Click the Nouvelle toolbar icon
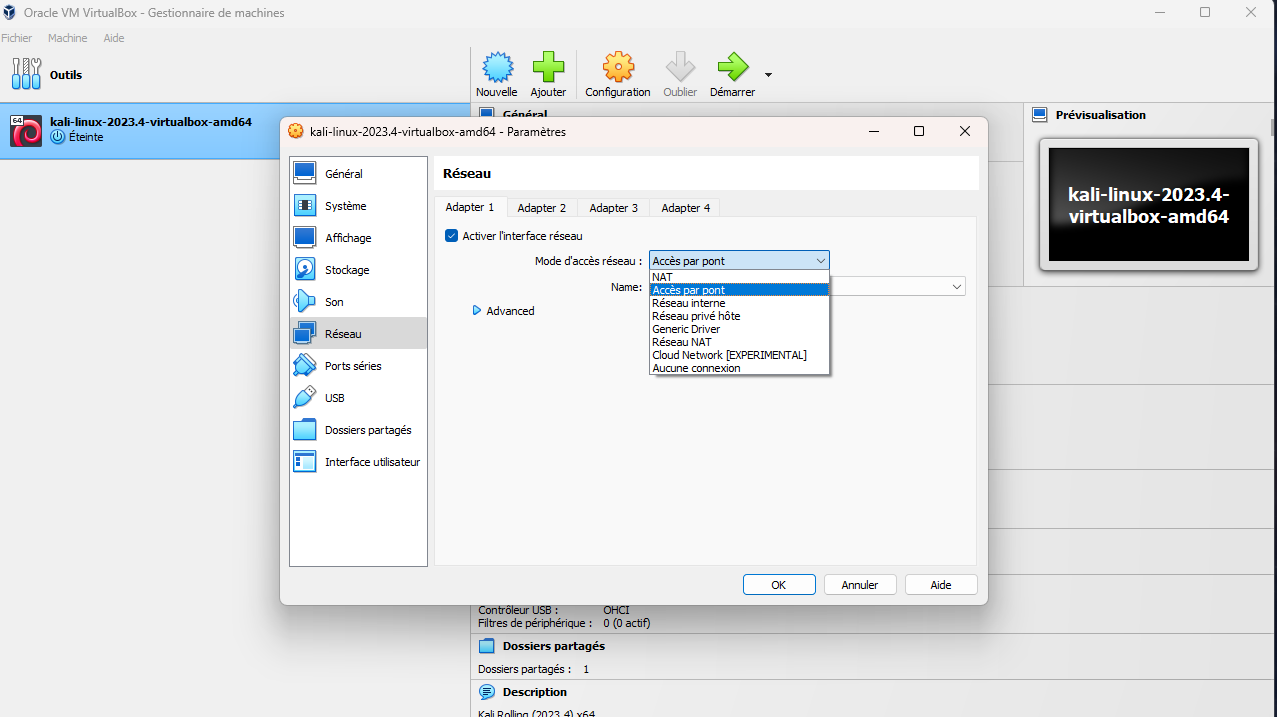 coord(497,68)
